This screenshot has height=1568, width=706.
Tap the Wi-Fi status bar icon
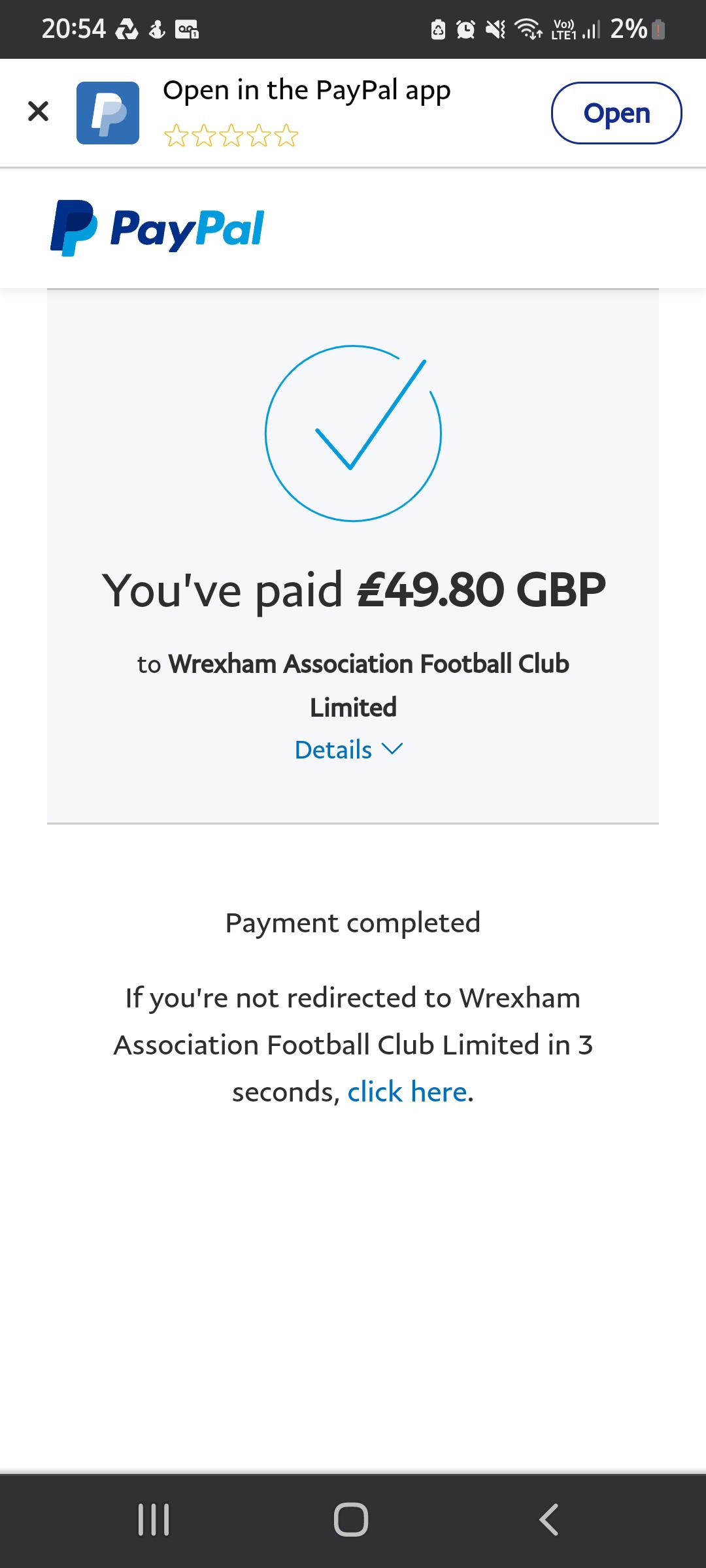tap(527, 29)
